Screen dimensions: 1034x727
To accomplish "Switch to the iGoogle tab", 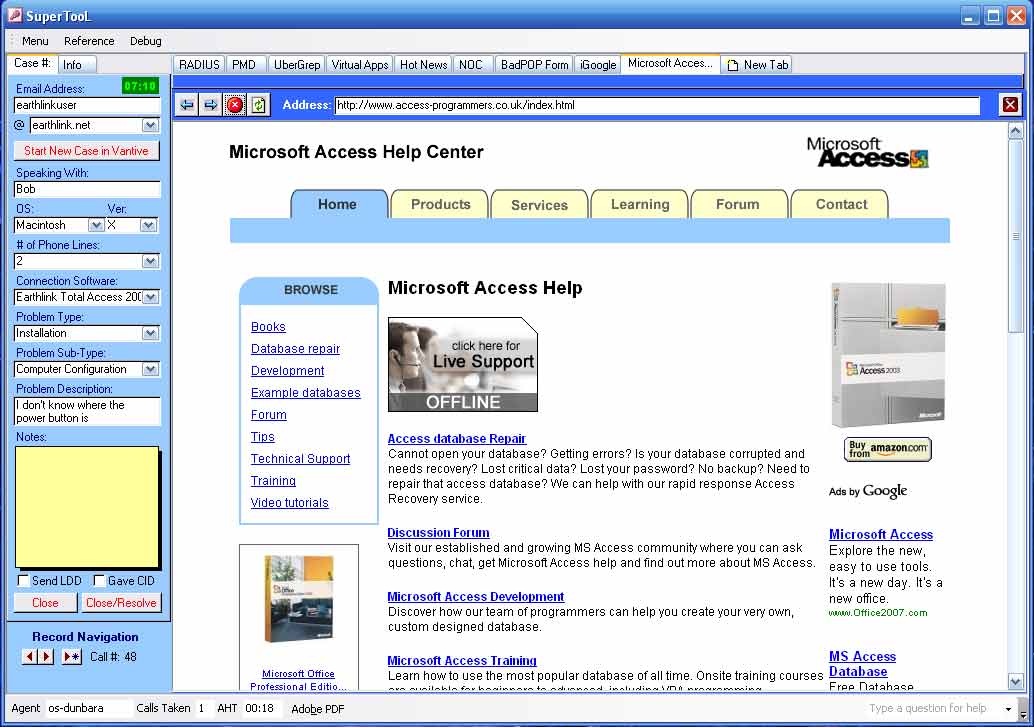I will coord(598,65).
